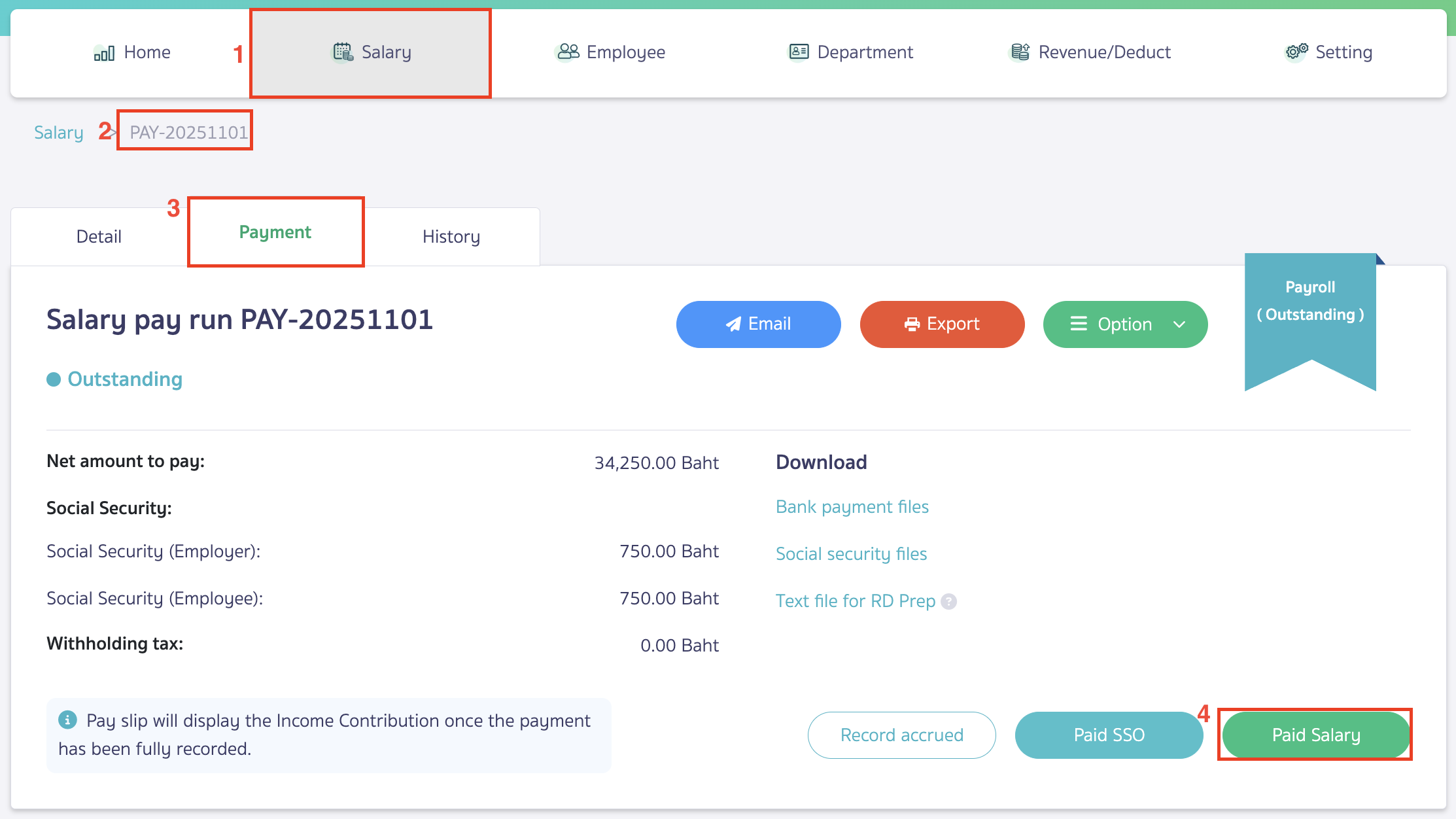Click the help icon beside Text file for RD Prep
Viewport: 1456px width, 819px height.
[948, 602]
